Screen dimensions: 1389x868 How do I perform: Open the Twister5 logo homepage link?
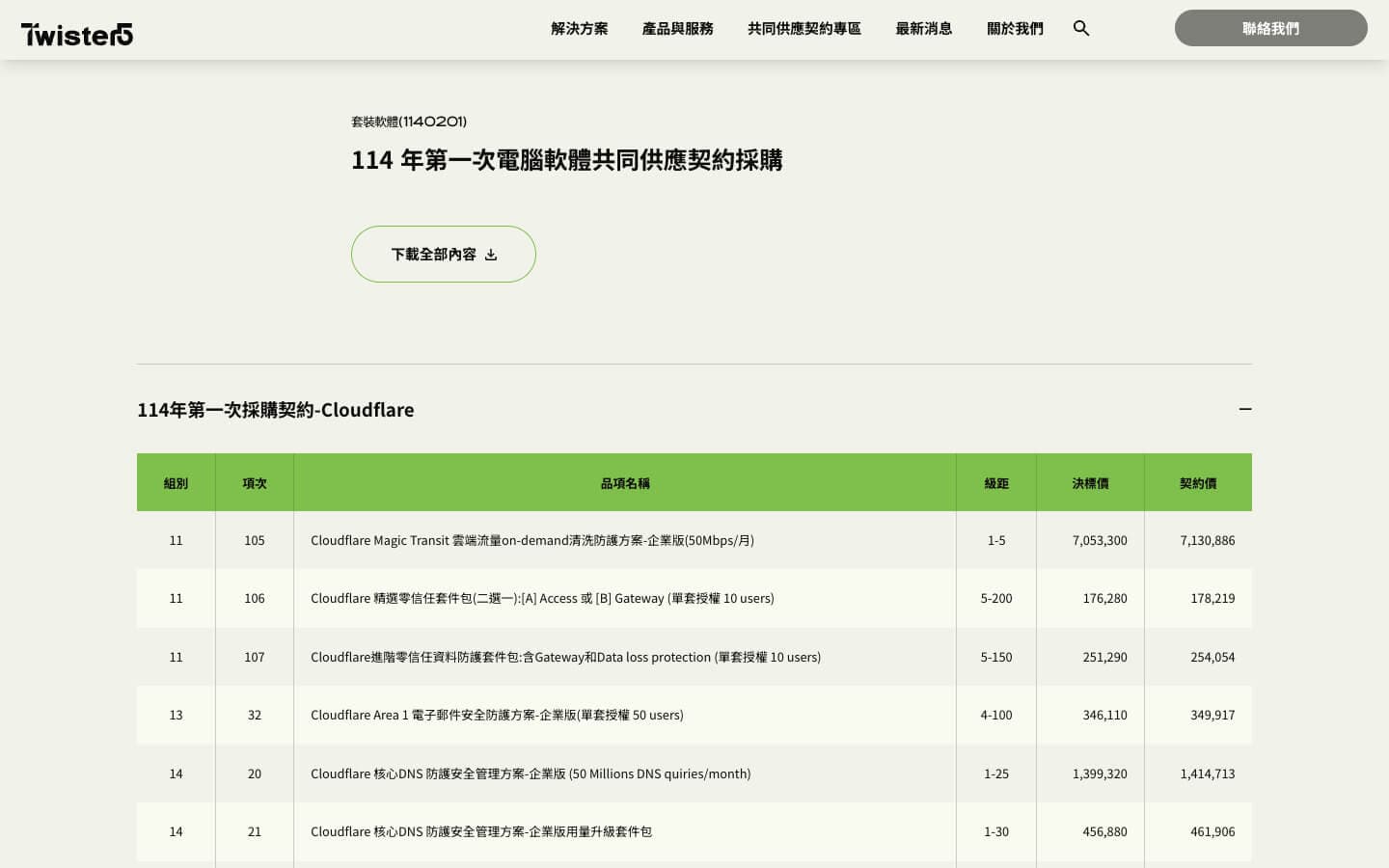tap(77, 34)
